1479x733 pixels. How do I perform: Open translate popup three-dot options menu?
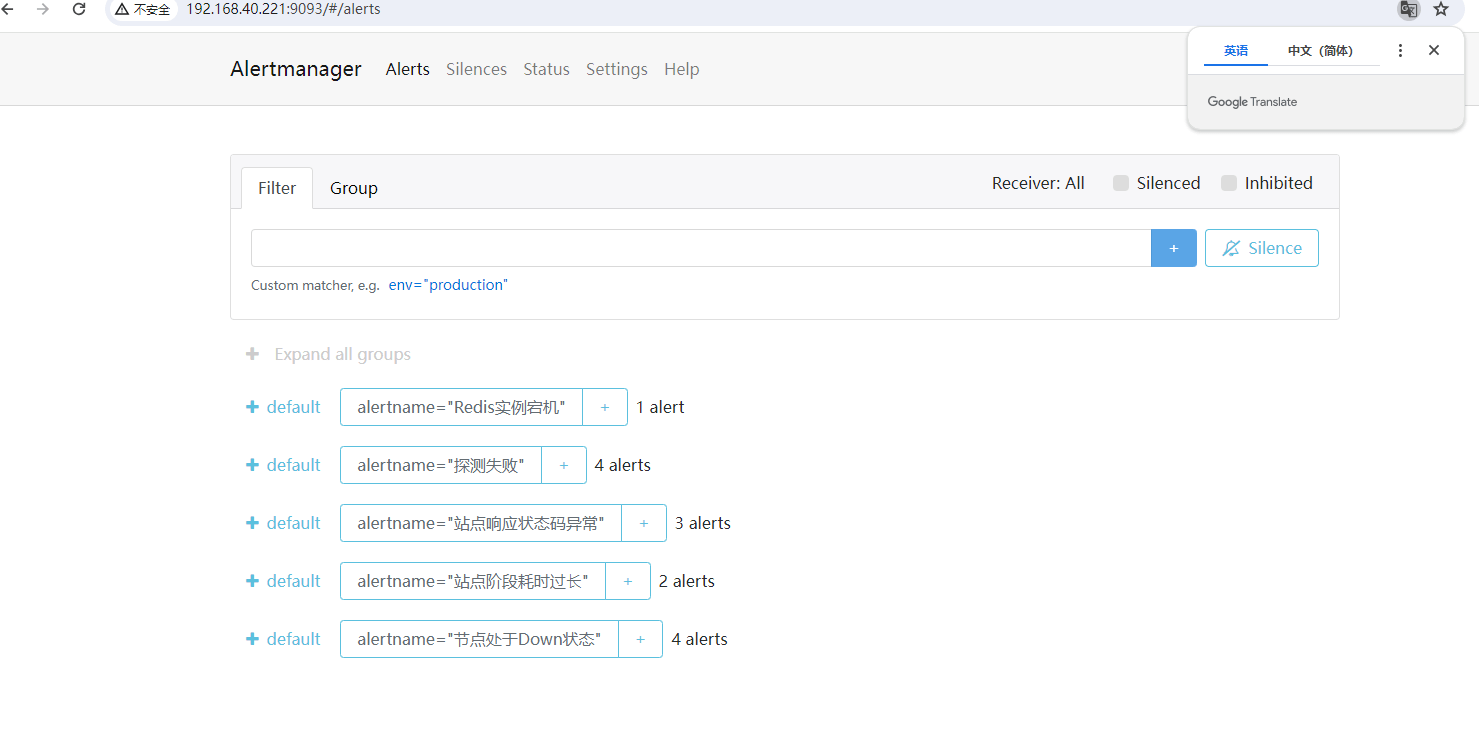pyautogui.click(x=1400, y=50)
